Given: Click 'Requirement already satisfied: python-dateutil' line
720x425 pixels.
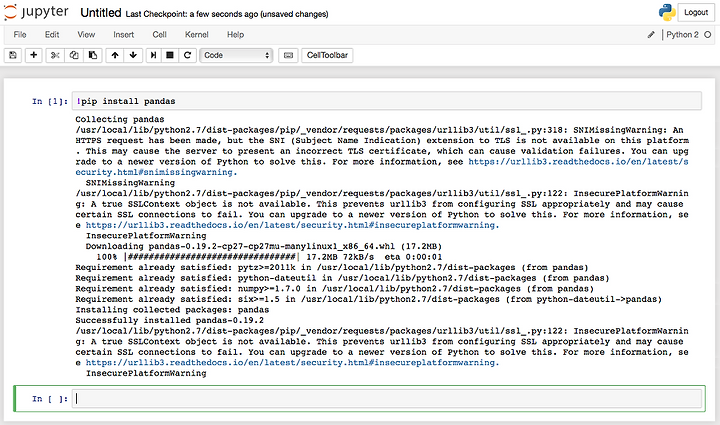Looking at the screenshot, I should point(343,278).
